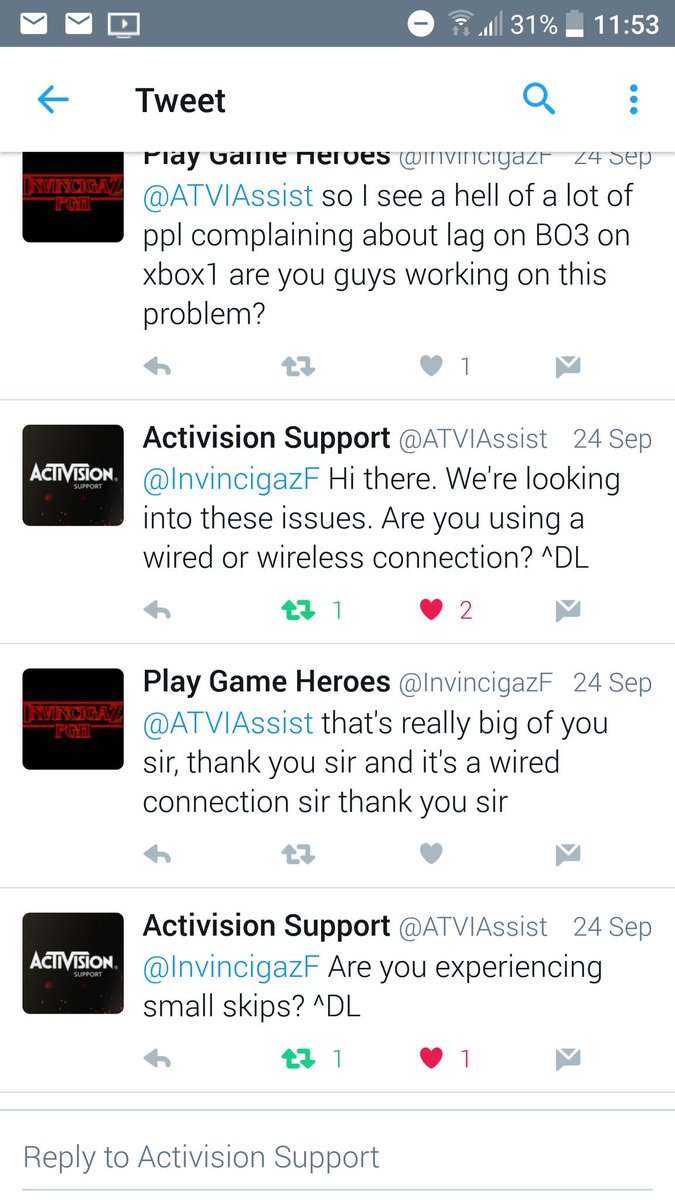Like the tweet about lag on BO3
Viewport: 675px width, 1200px height.
coord(431,367)
